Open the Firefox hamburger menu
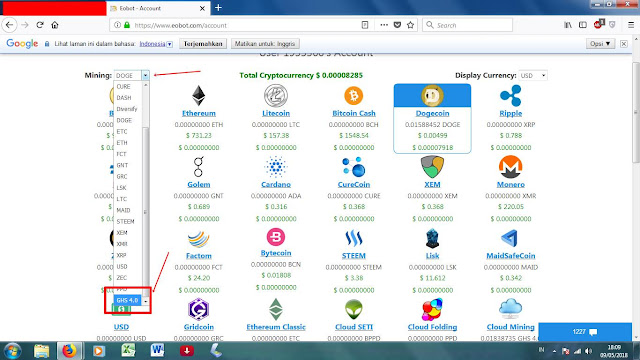The image size is (640, 360). 631,25
